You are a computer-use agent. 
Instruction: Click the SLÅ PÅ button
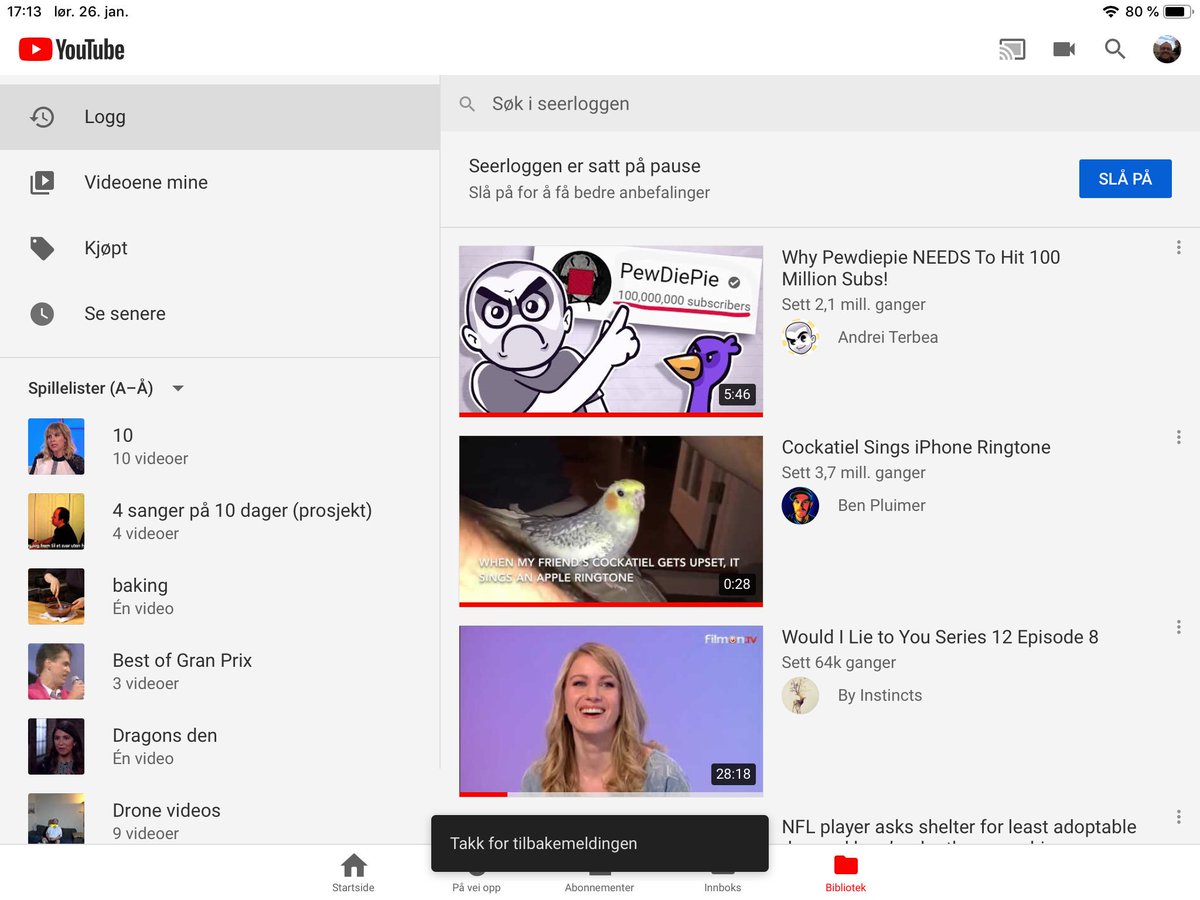coord(1125,179)
